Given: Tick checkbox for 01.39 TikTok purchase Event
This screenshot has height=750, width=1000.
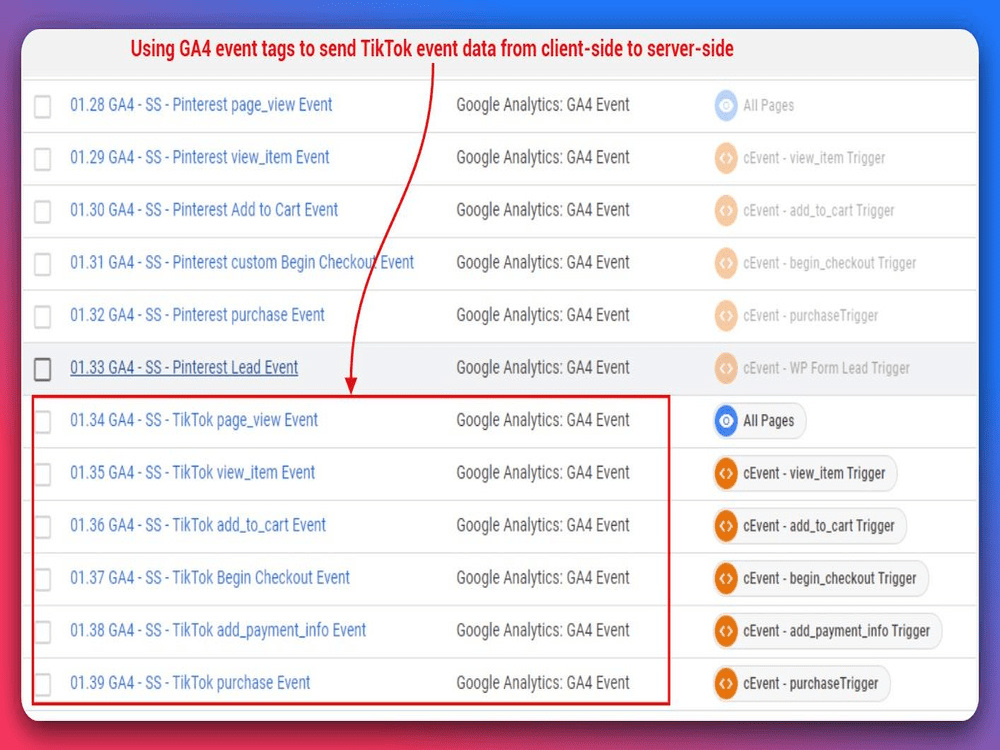Looking at the screenshot, I should point(43,684).
